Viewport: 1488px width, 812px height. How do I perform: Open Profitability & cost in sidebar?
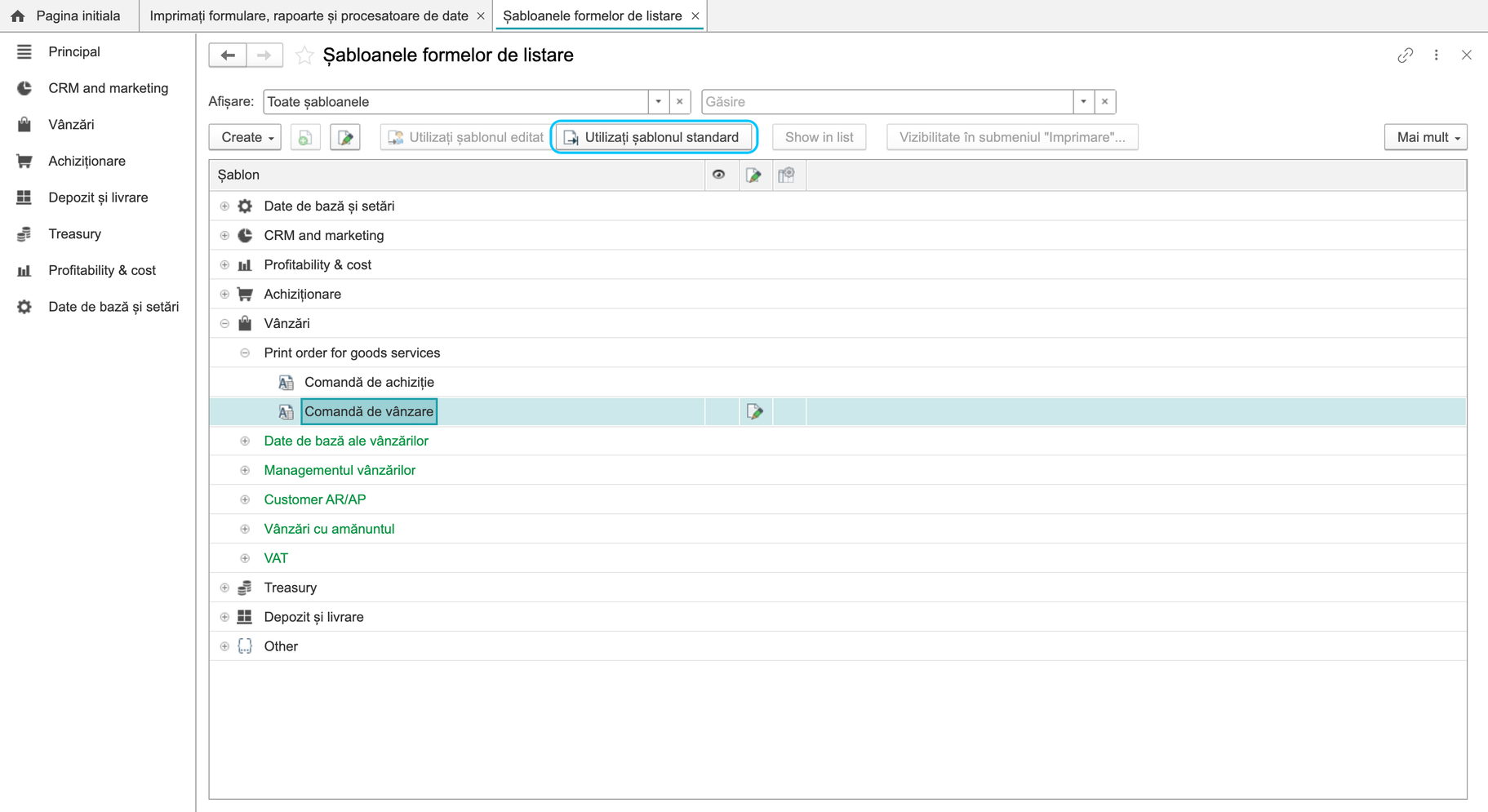pyautogui.click(x=102, y=270)
